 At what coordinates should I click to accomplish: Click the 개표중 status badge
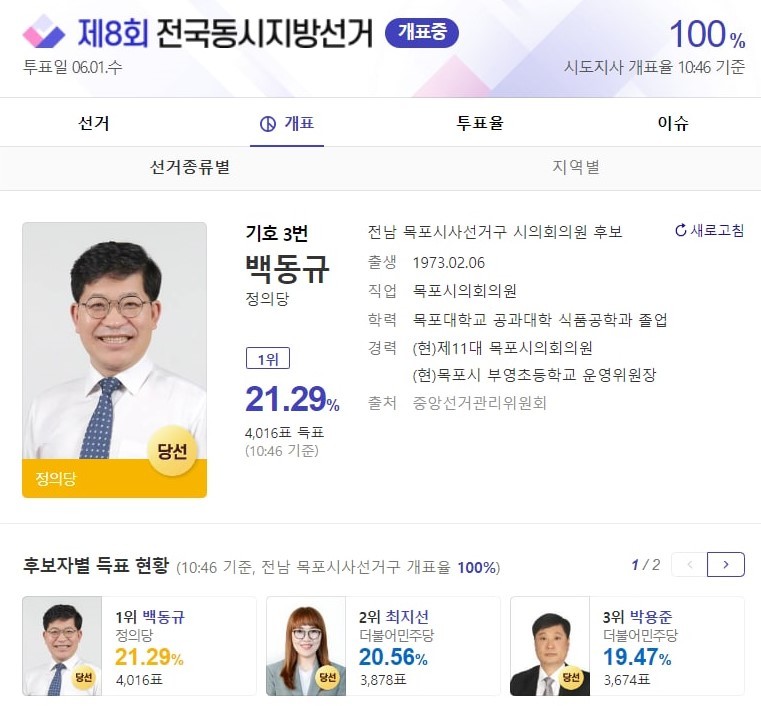click(421, 33)
